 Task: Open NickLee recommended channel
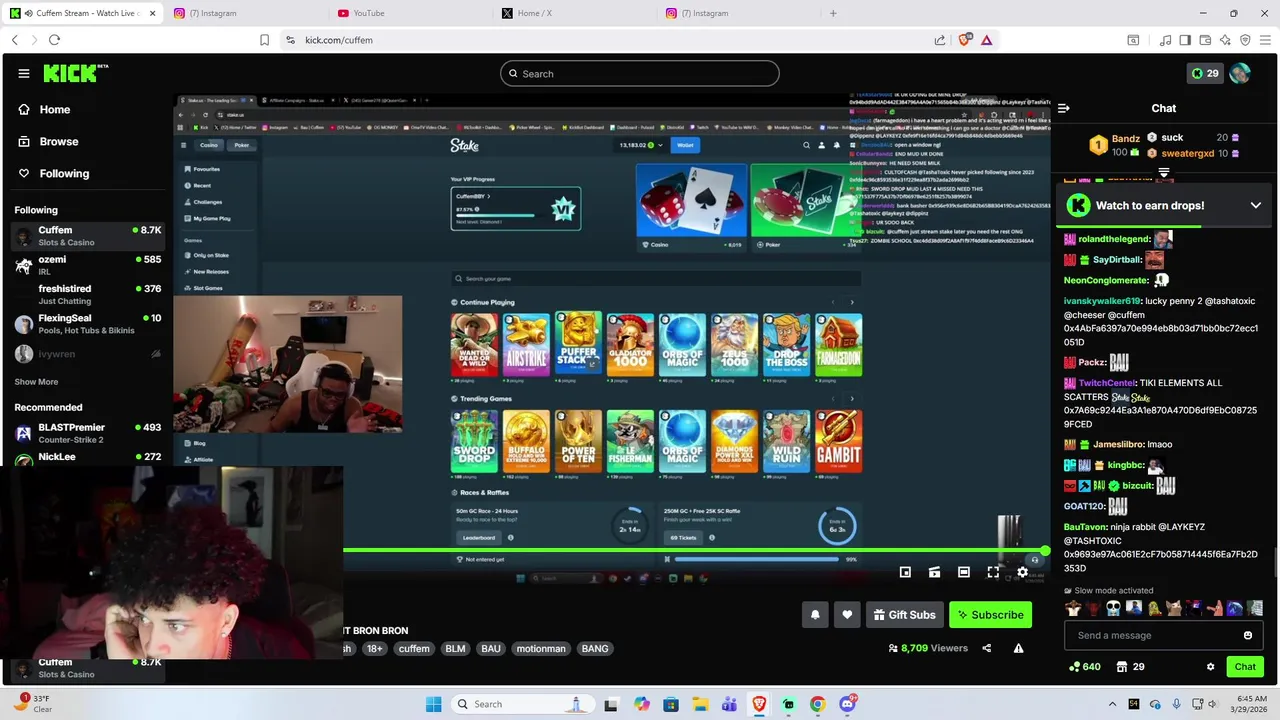pyautogui.click(x=87, y=458)
